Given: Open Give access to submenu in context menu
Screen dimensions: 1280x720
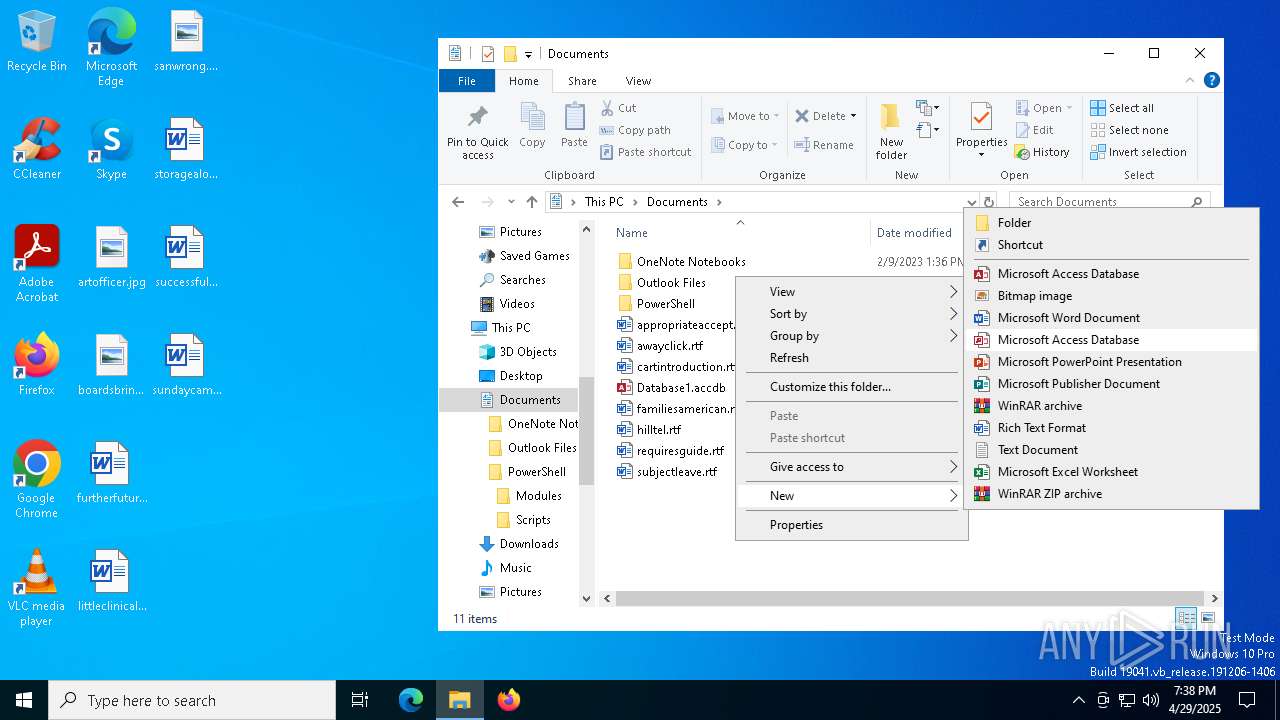Looking at the screenshot, I should 852,467.
